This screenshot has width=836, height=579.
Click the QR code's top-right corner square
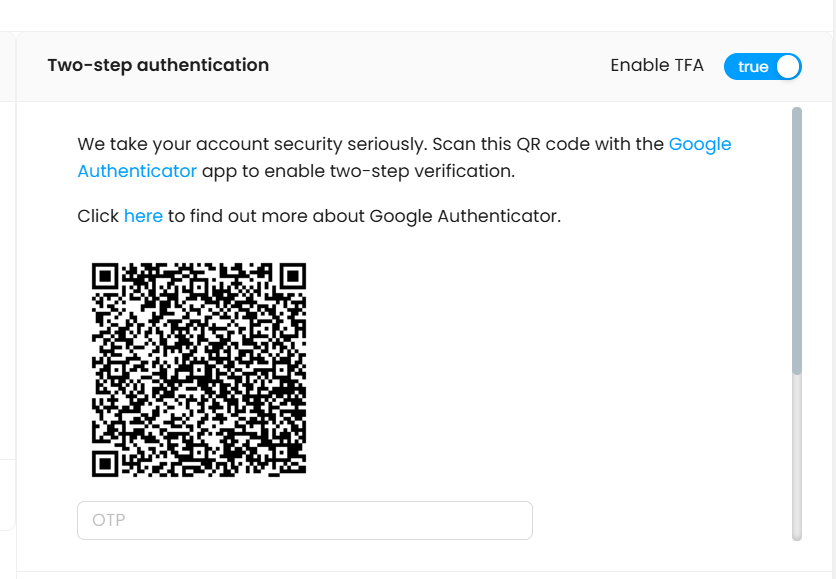[292, 277]
